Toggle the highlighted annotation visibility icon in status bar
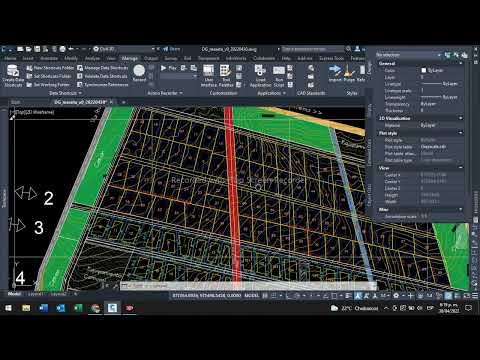 pos(358,295)
